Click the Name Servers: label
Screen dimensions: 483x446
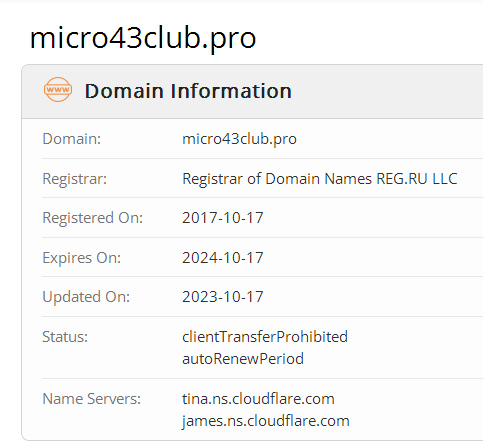tap(92, 399)
